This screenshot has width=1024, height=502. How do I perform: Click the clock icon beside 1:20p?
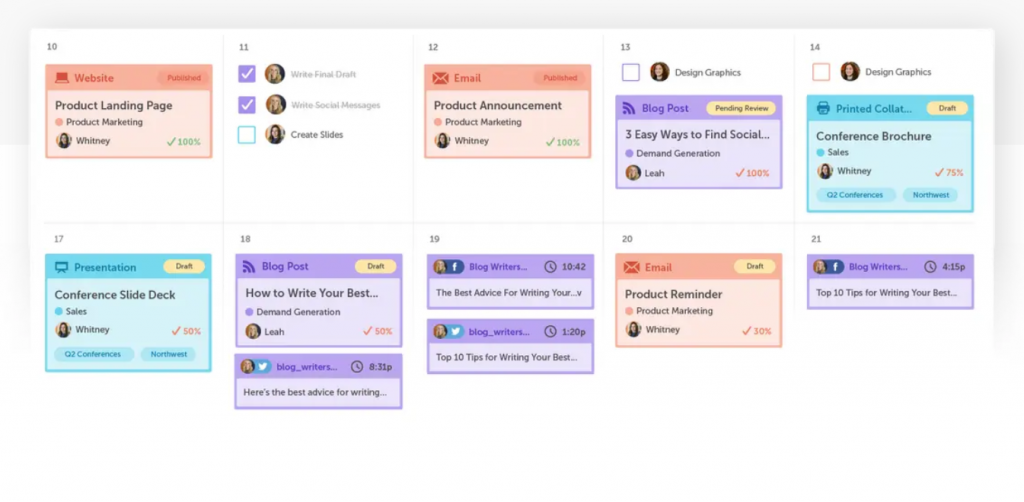551,332
